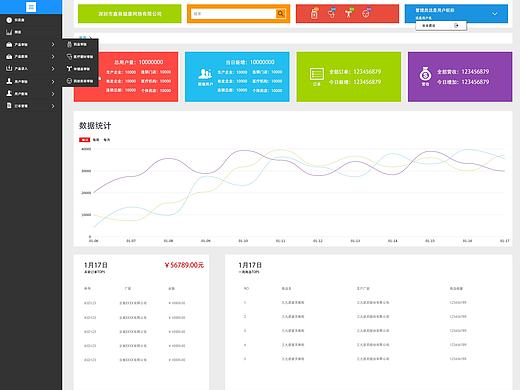Click the green company name banner
The height and width of the screenshot is (390, 520).
coord(130,14)
